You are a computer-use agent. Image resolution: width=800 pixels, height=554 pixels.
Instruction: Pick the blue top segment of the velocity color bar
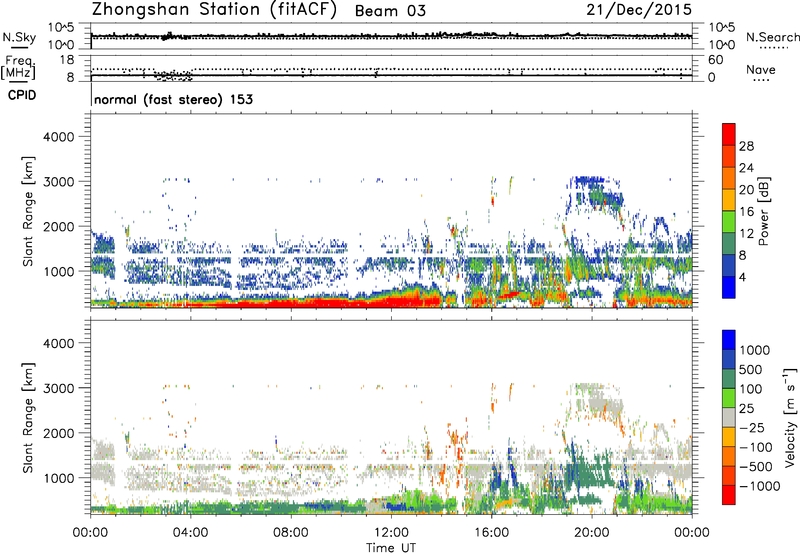[x=729, y=340]
